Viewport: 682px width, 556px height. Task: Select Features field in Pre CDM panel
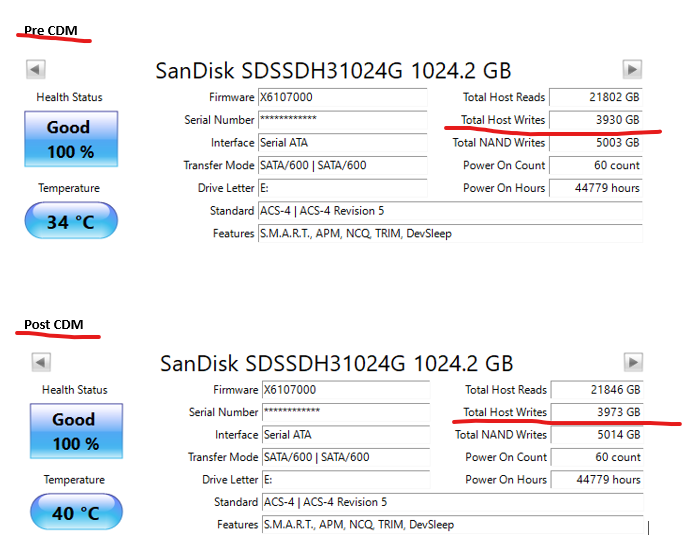pyautogui.click(x=450, y=234)
